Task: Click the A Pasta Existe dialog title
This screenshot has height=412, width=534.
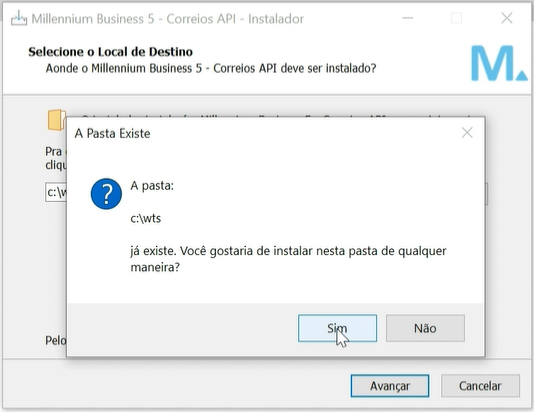Action: point(112,133)
